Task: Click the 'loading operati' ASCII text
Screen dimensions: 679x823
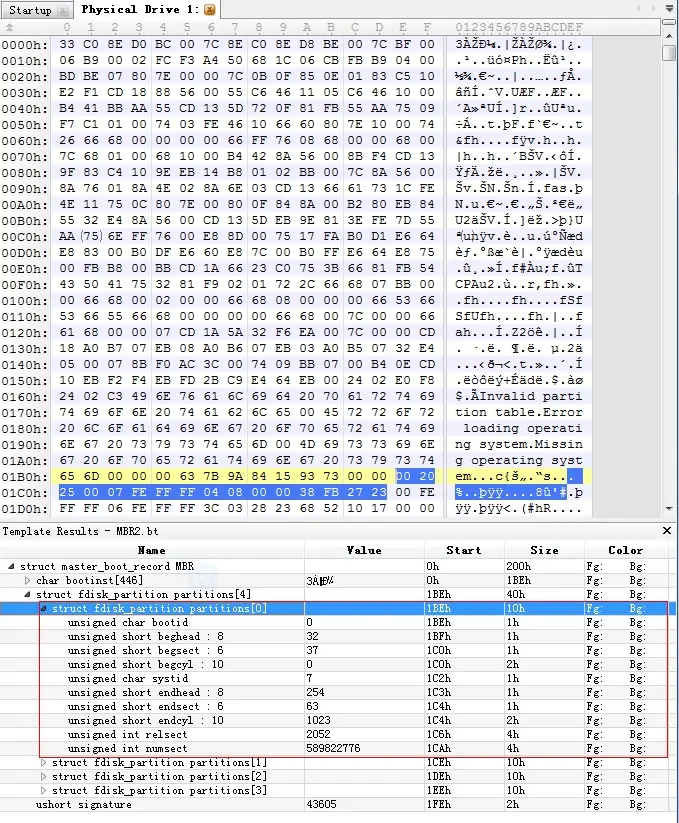Action: point(523,428)
